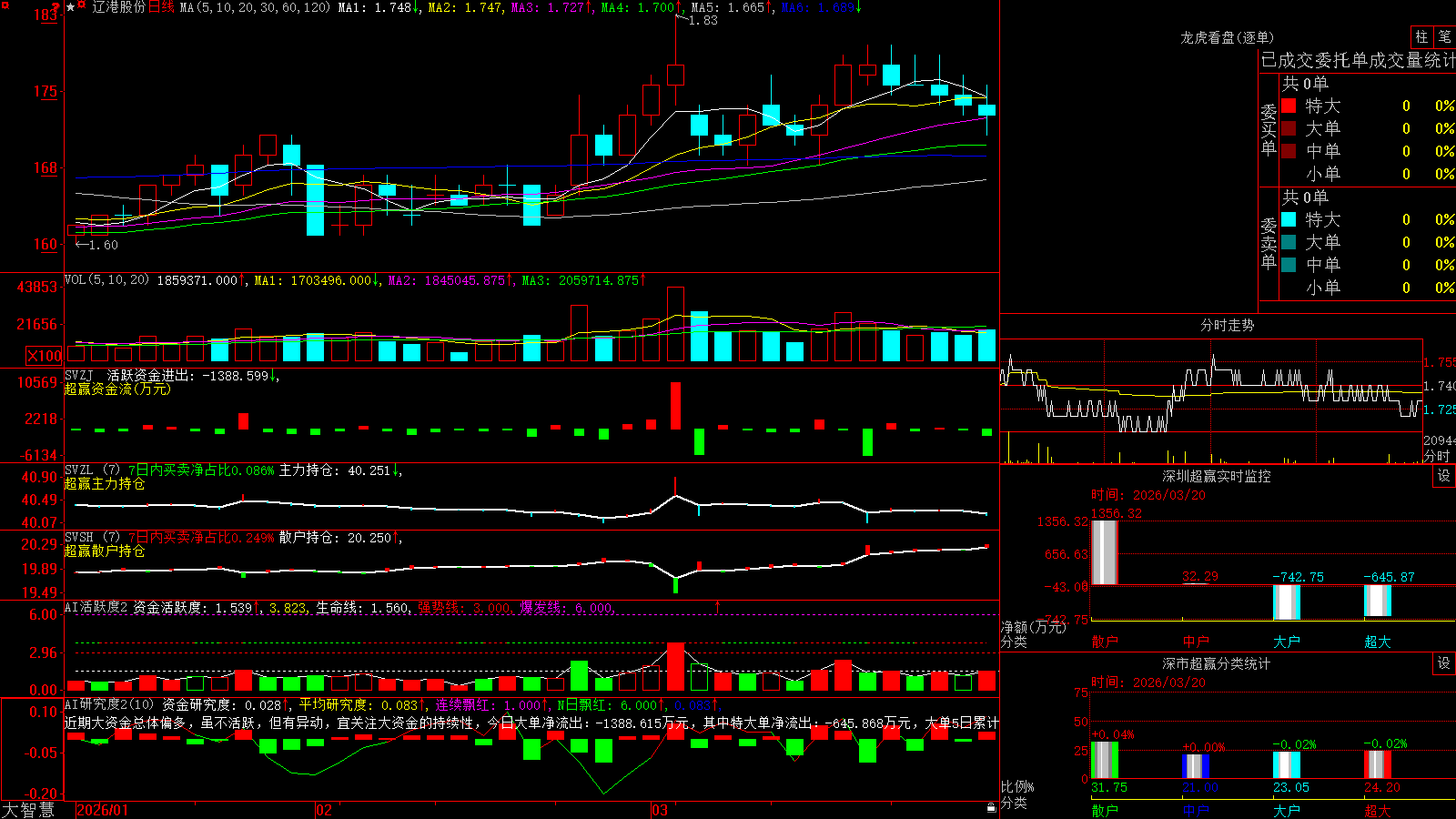Screen dimensions: 1456x819
Task: Click the 大智慧 logo text
Action: tap(28, 810)
